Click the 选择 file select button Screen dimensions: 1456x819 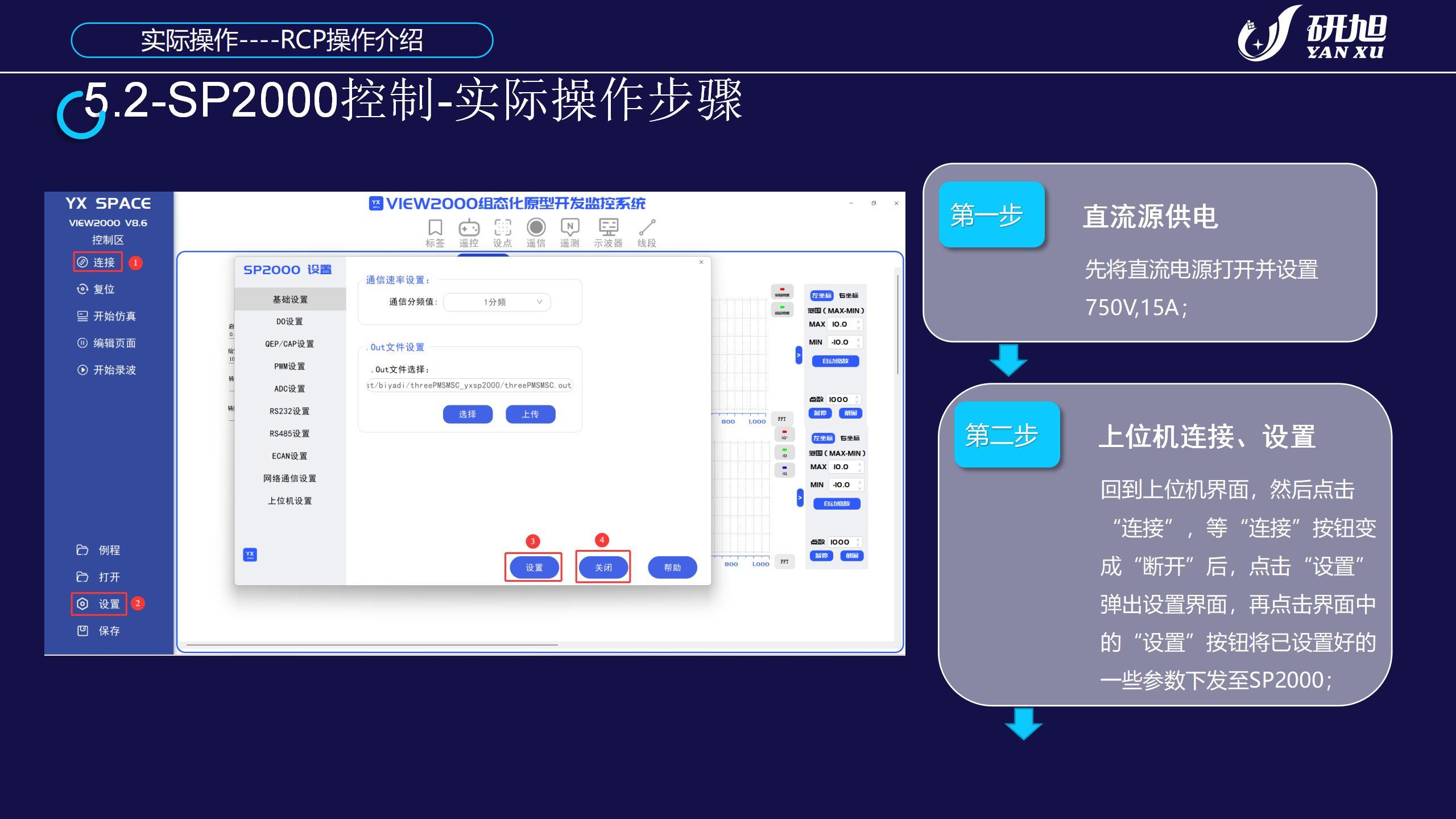pos(468,414)
